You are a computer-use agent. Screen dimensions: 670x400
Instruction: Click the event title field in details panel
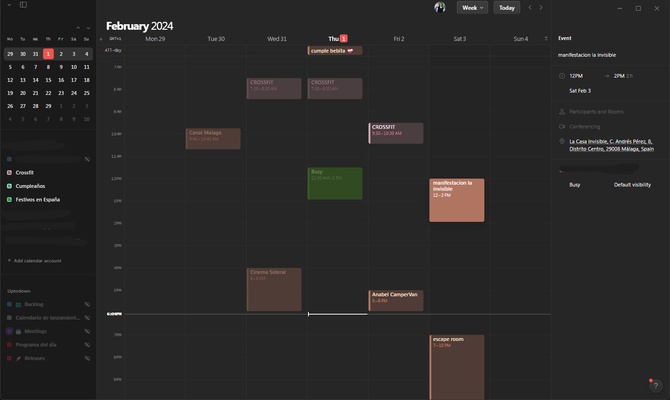coord(587,55)
